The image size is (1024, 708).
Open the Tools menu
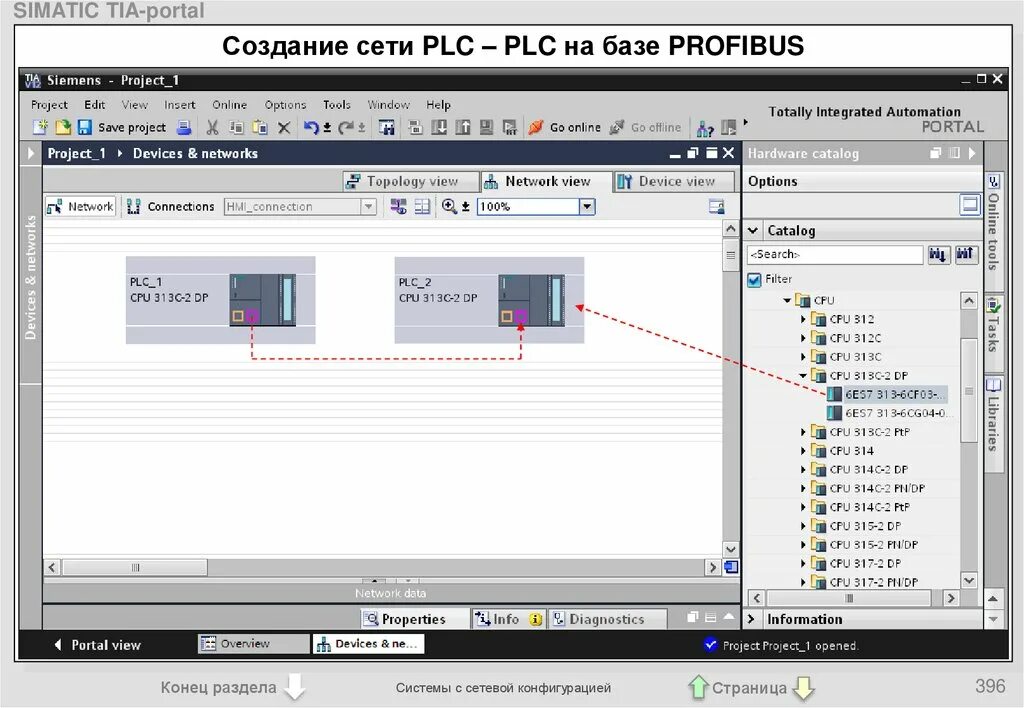pyautogui.click(x=336, y=105)
